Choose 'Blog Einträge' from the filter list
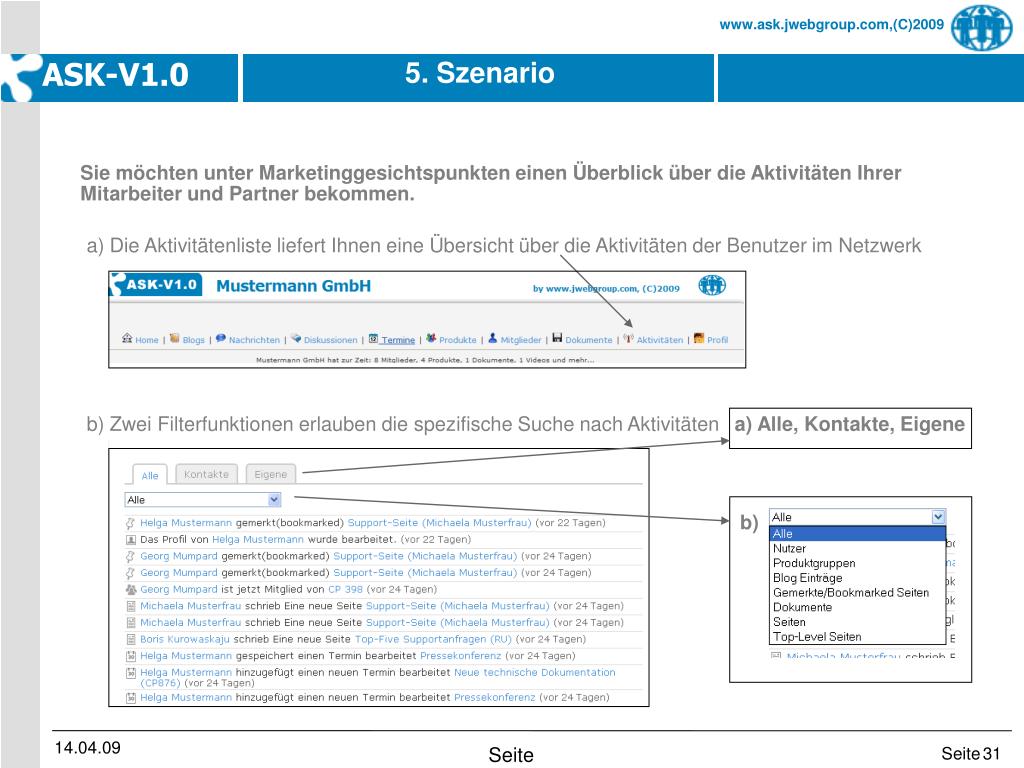Viewport: 1024px width, 768px height. click(807, 578)
